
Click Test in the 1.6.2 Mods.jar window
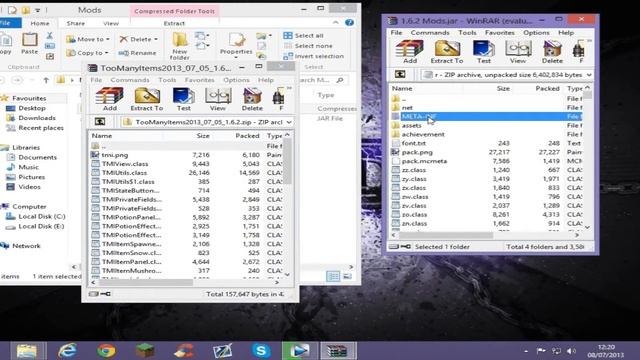click(x=484, y=52)
